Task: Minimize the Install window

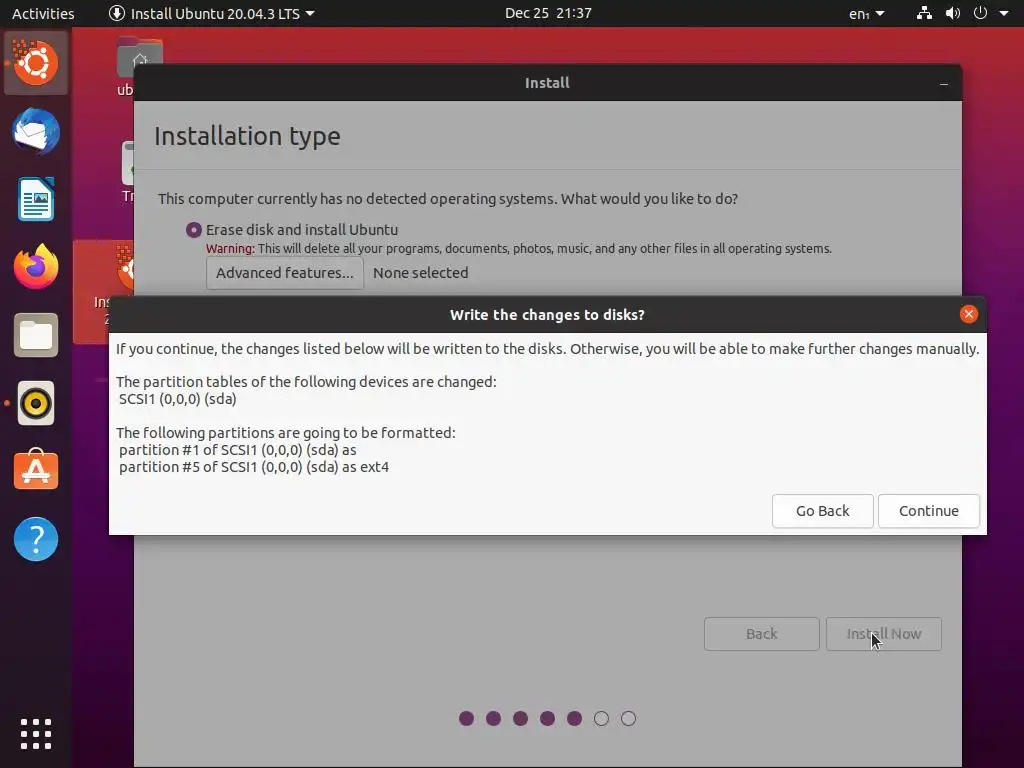Action: [944, 84]
